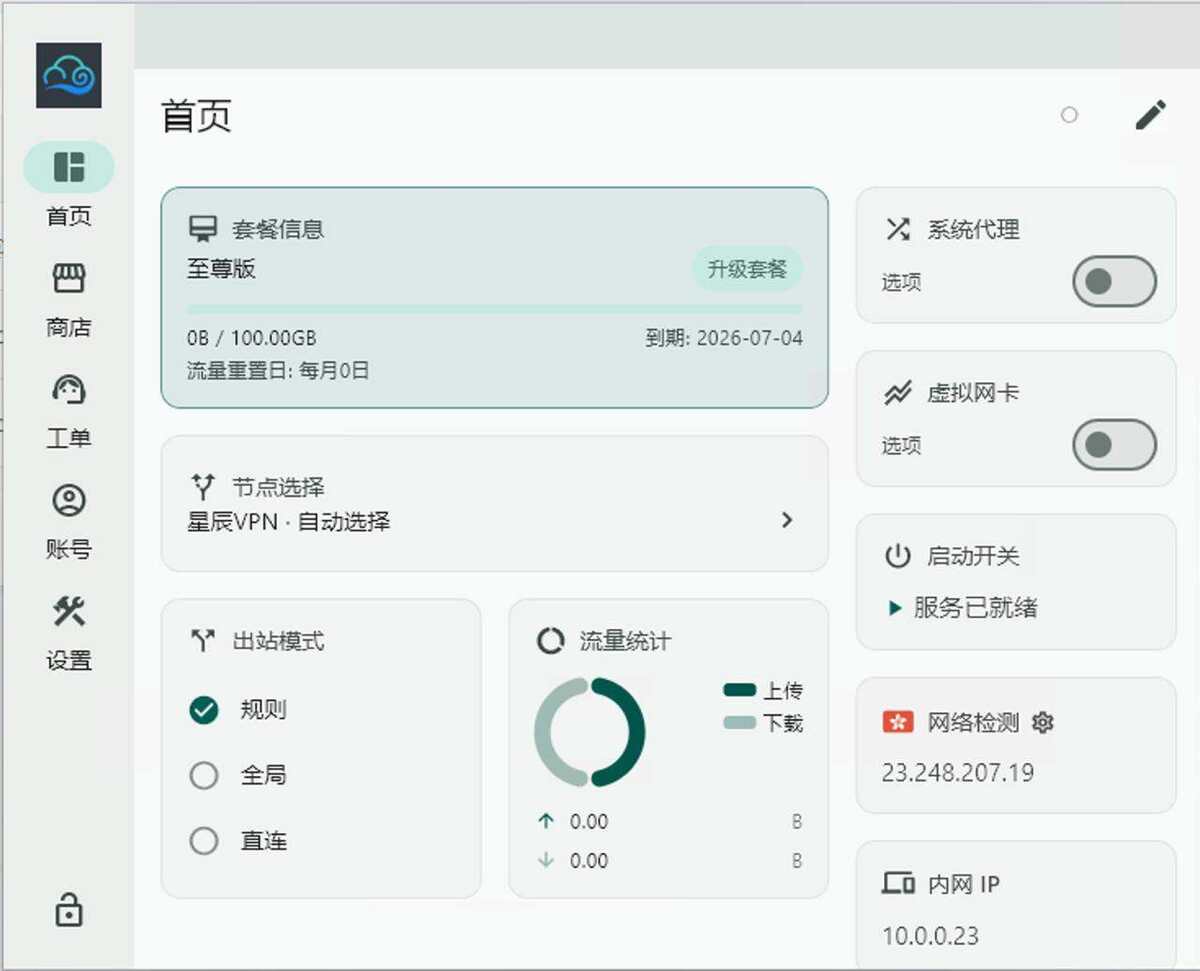Click the 首页 page heading
Viewport: 1200px width, 971px height.
tap(196, 116)
